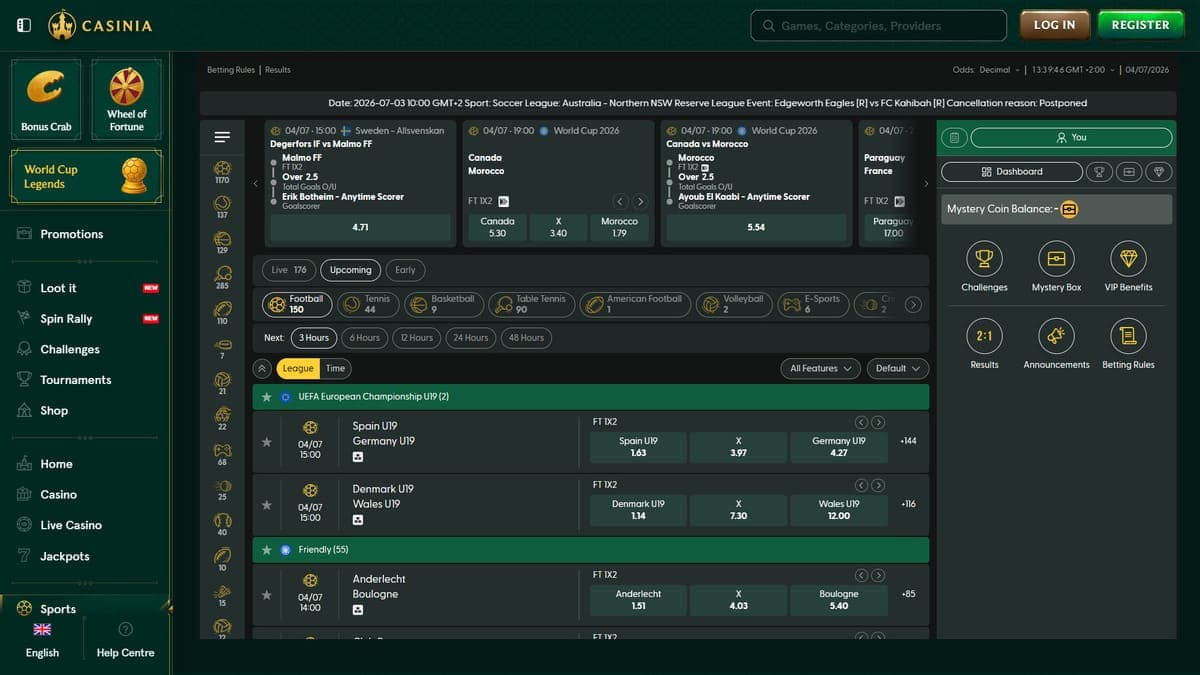Image resolution: width=1200 pixels, height=675 pixels.
Task: Select the 12 Hours filter
Action: tap(416, 337)
